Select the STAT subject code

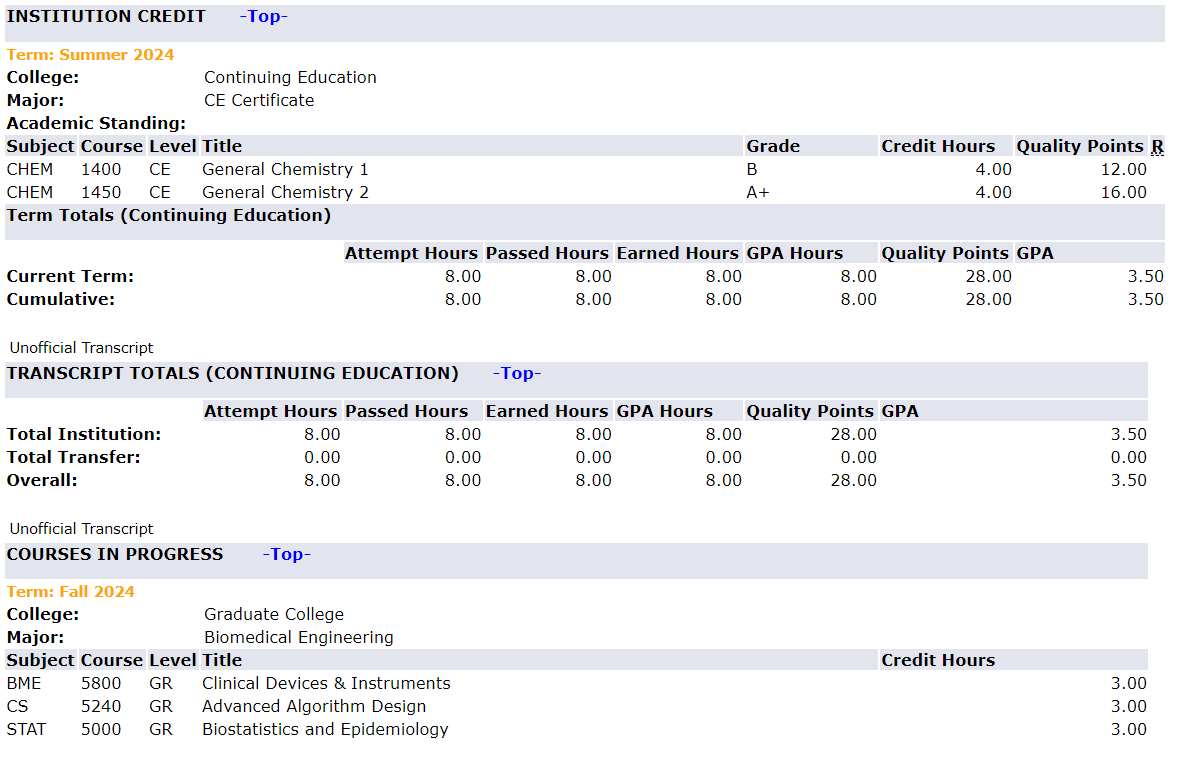tap(26, 729)
